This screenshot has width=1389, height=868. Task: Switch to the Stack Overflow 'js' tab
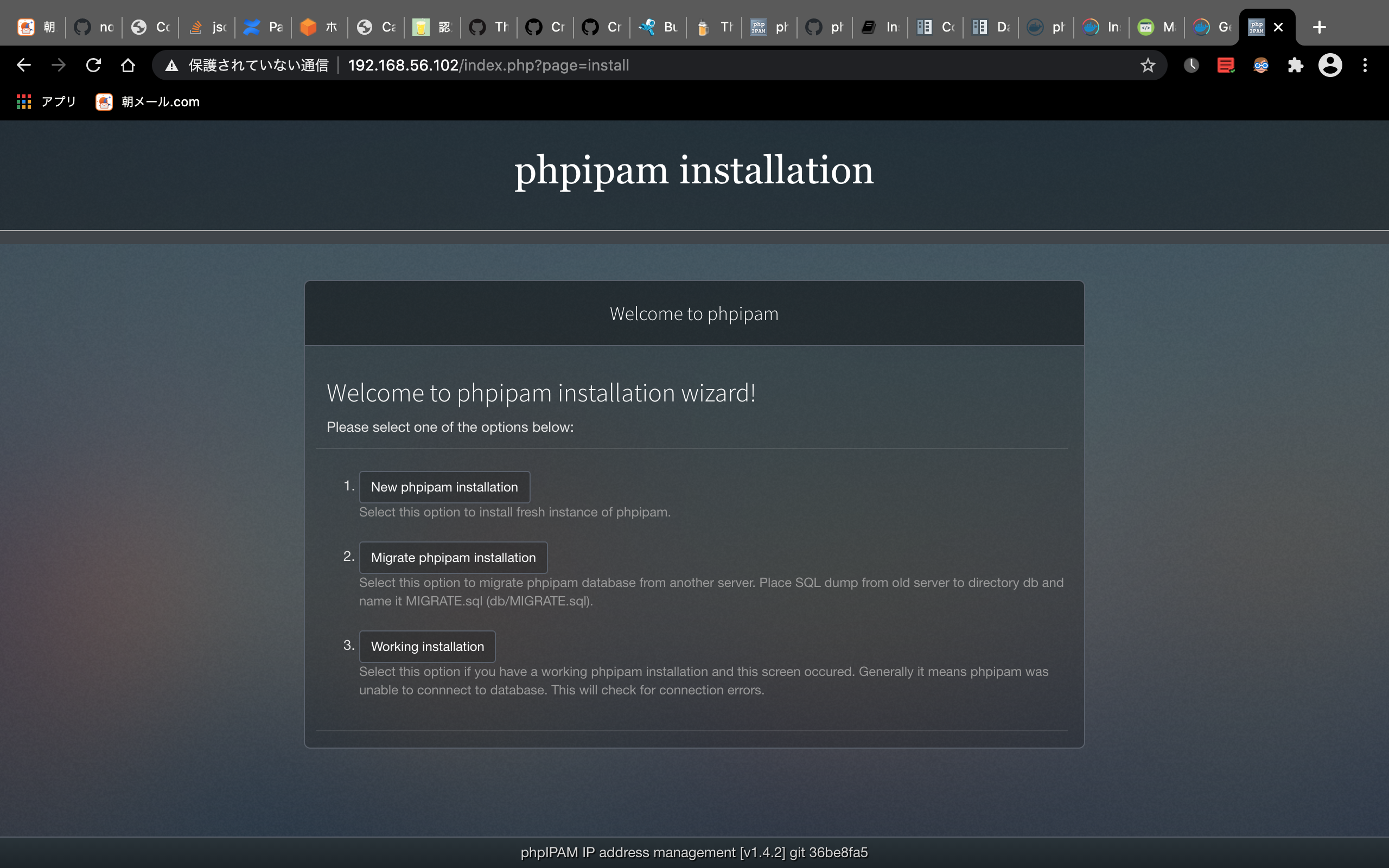[x=207, y=27]
